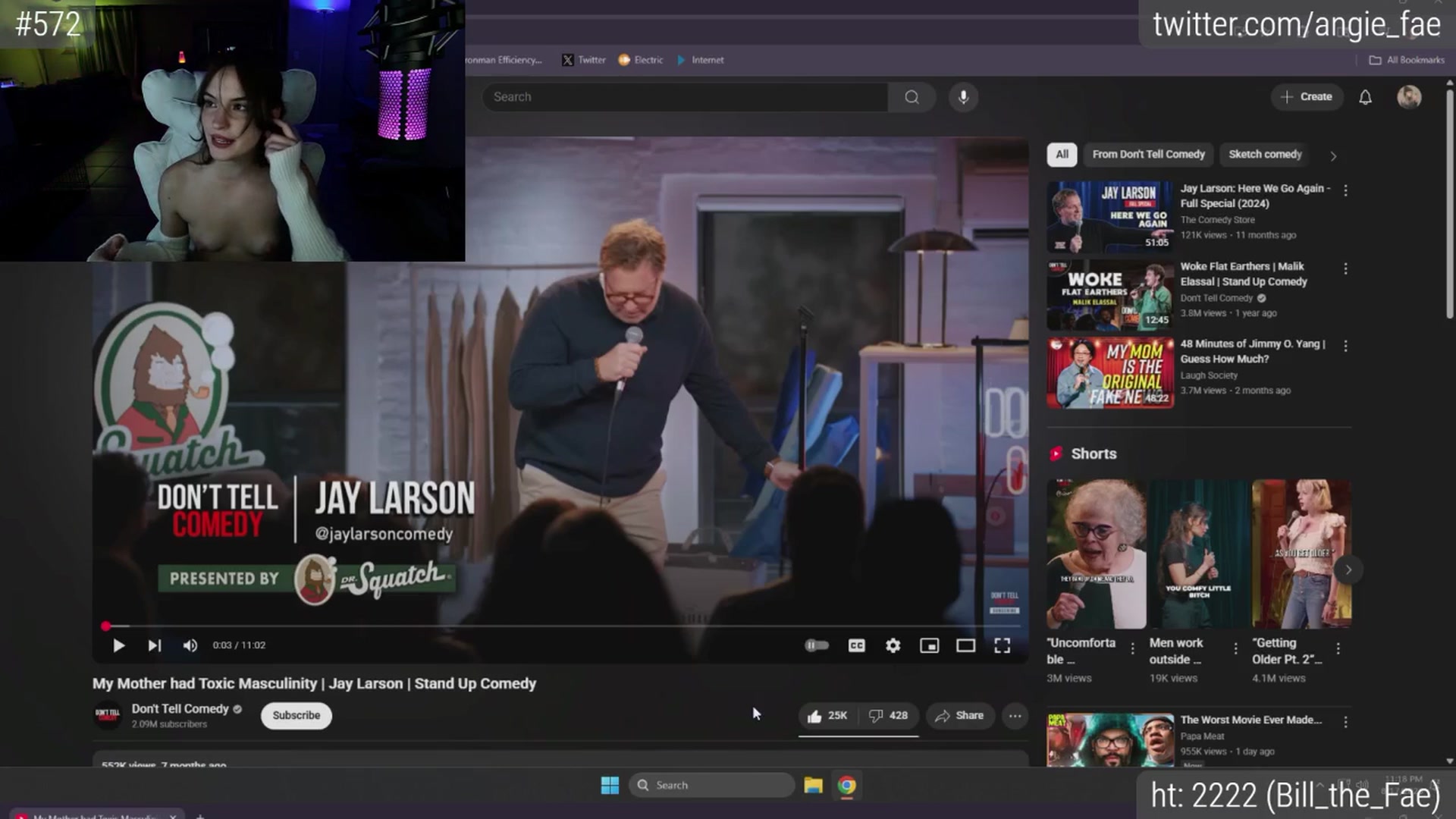Share this video
1456x819 pixels.
click(959, 715)
